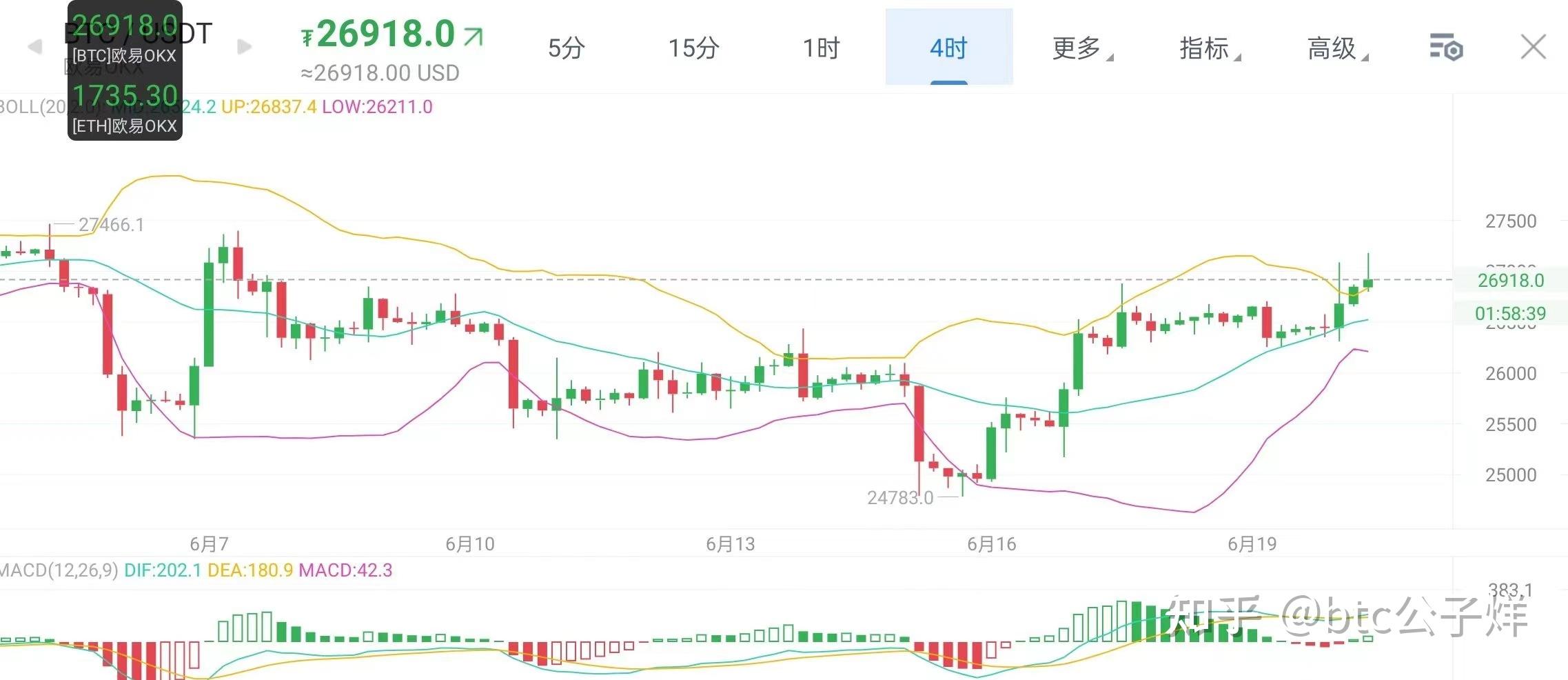
Task: Click the 26918.0 current price tag on axis
Action: click(x=1511, y=280)
